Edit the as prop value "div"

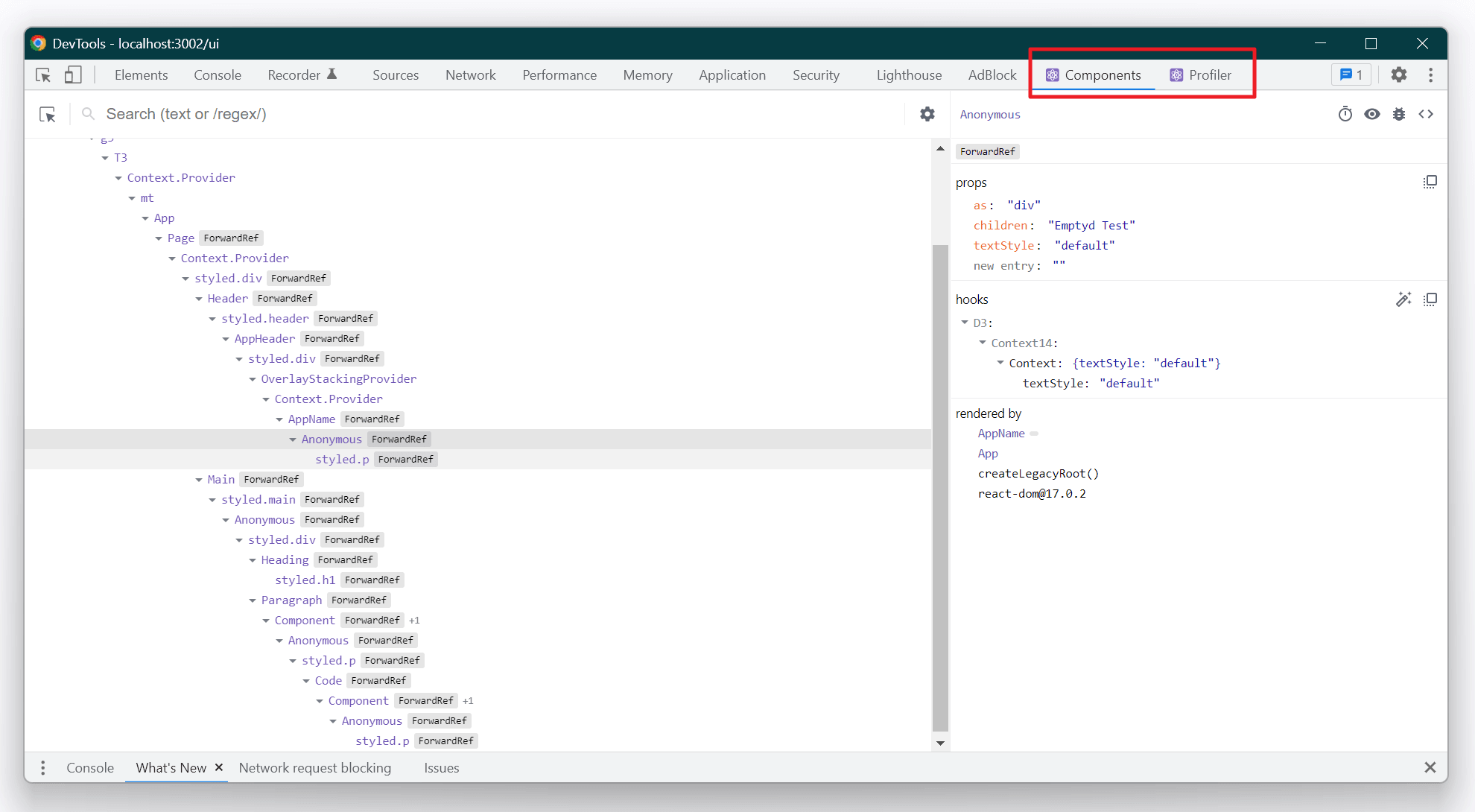coord(1024,206)
